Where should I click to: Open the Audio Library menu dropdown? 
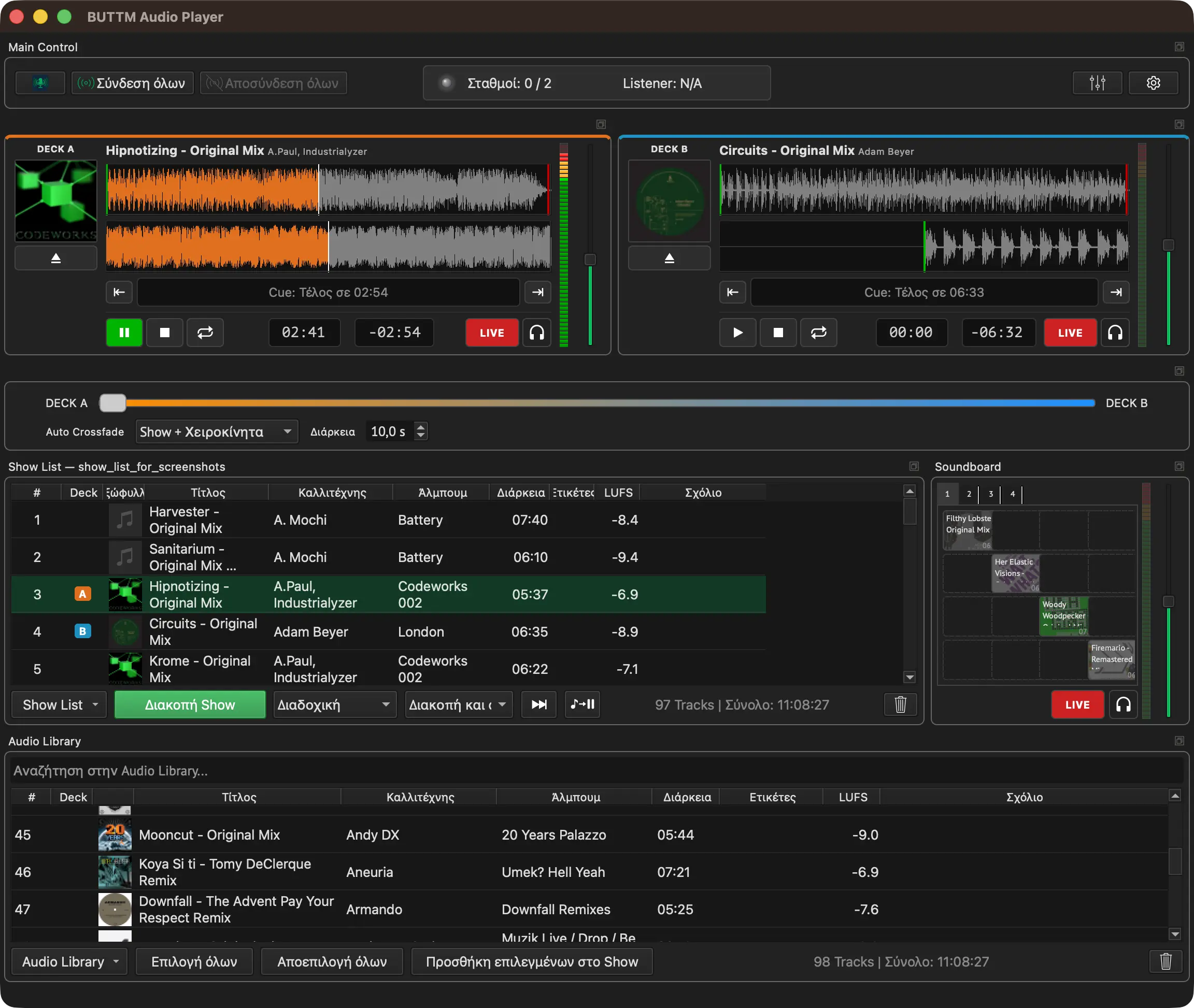coord(69,961)
